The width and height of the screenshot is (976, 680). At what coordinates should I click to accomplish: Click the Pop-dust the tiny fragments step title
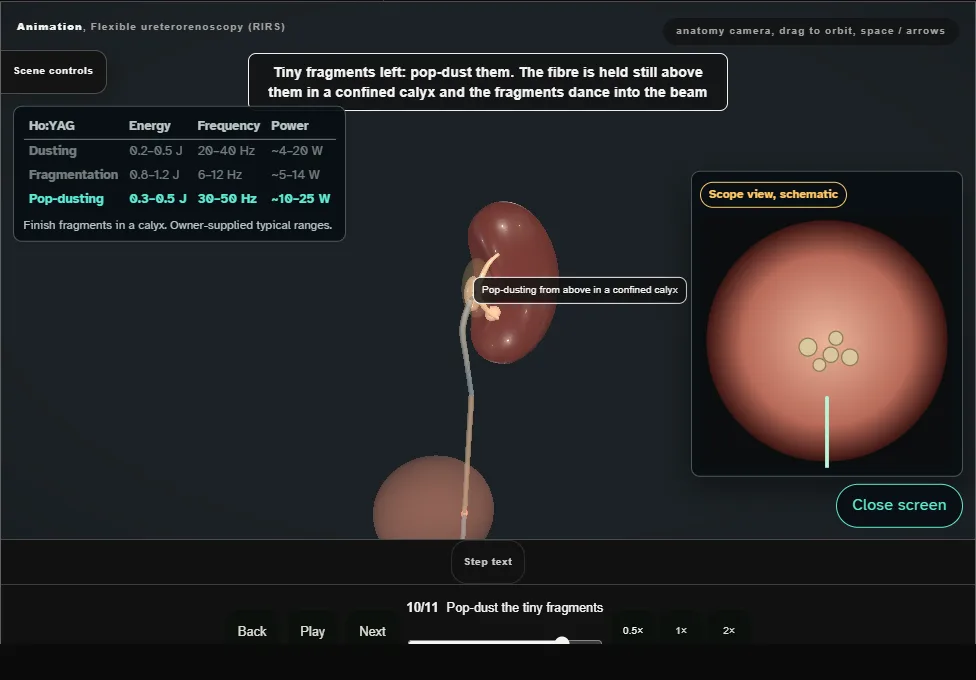[x=525, y=608]
